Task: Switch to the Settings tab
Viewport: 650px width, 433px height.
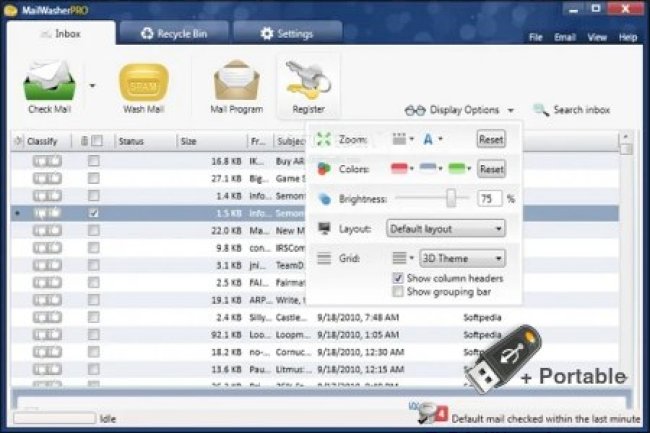Action: tap(288, 33)
